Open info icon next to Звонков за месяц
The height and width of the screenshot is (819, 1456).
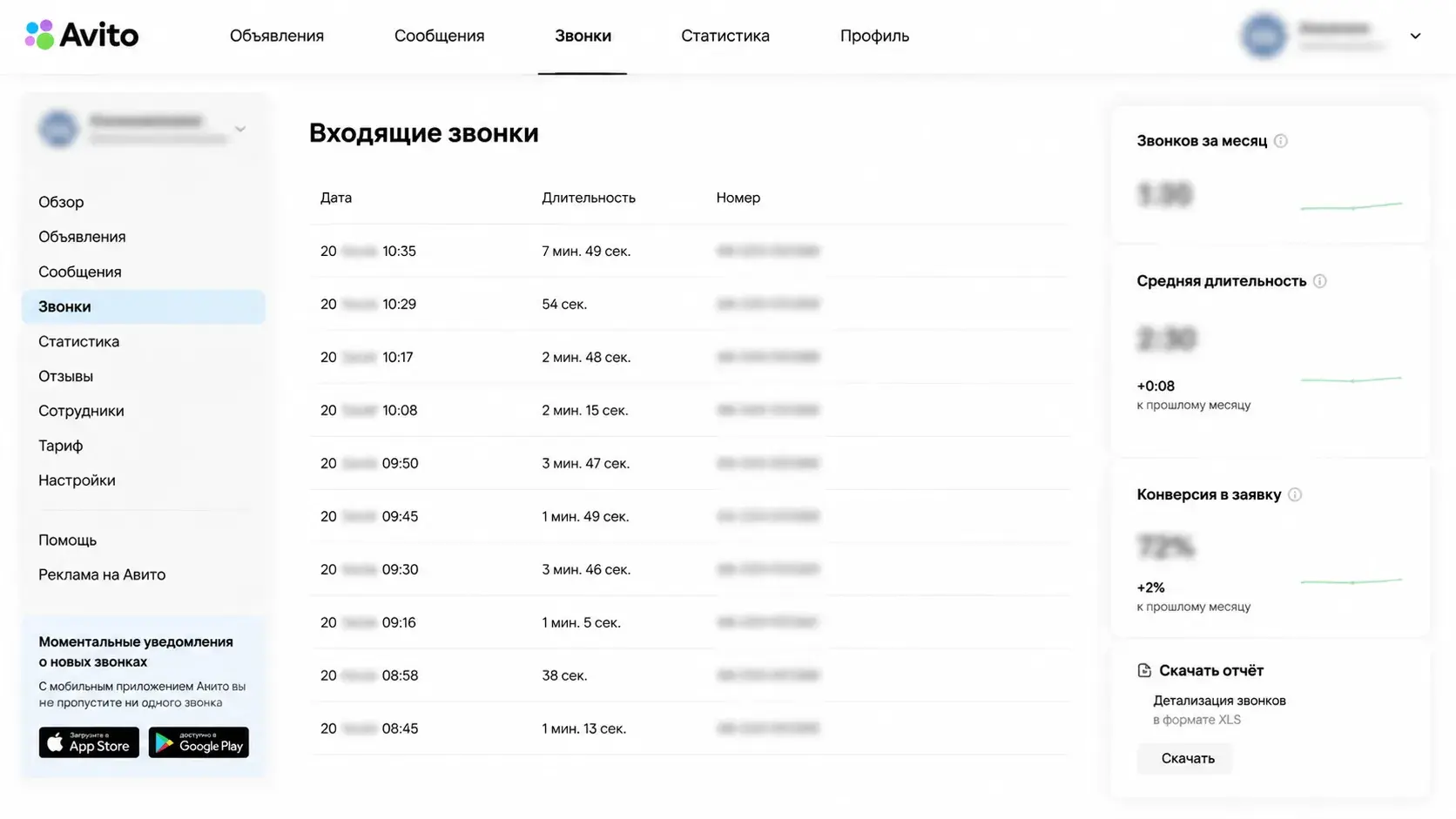tap(1280, 141)
